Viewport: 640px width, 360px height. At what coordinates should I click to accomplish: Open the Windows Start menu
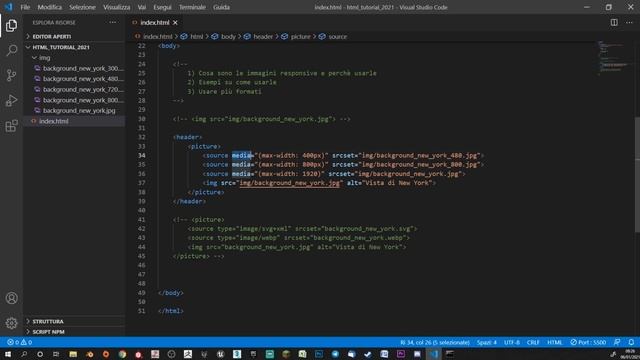pyautogui.click(x=8, y=354)
